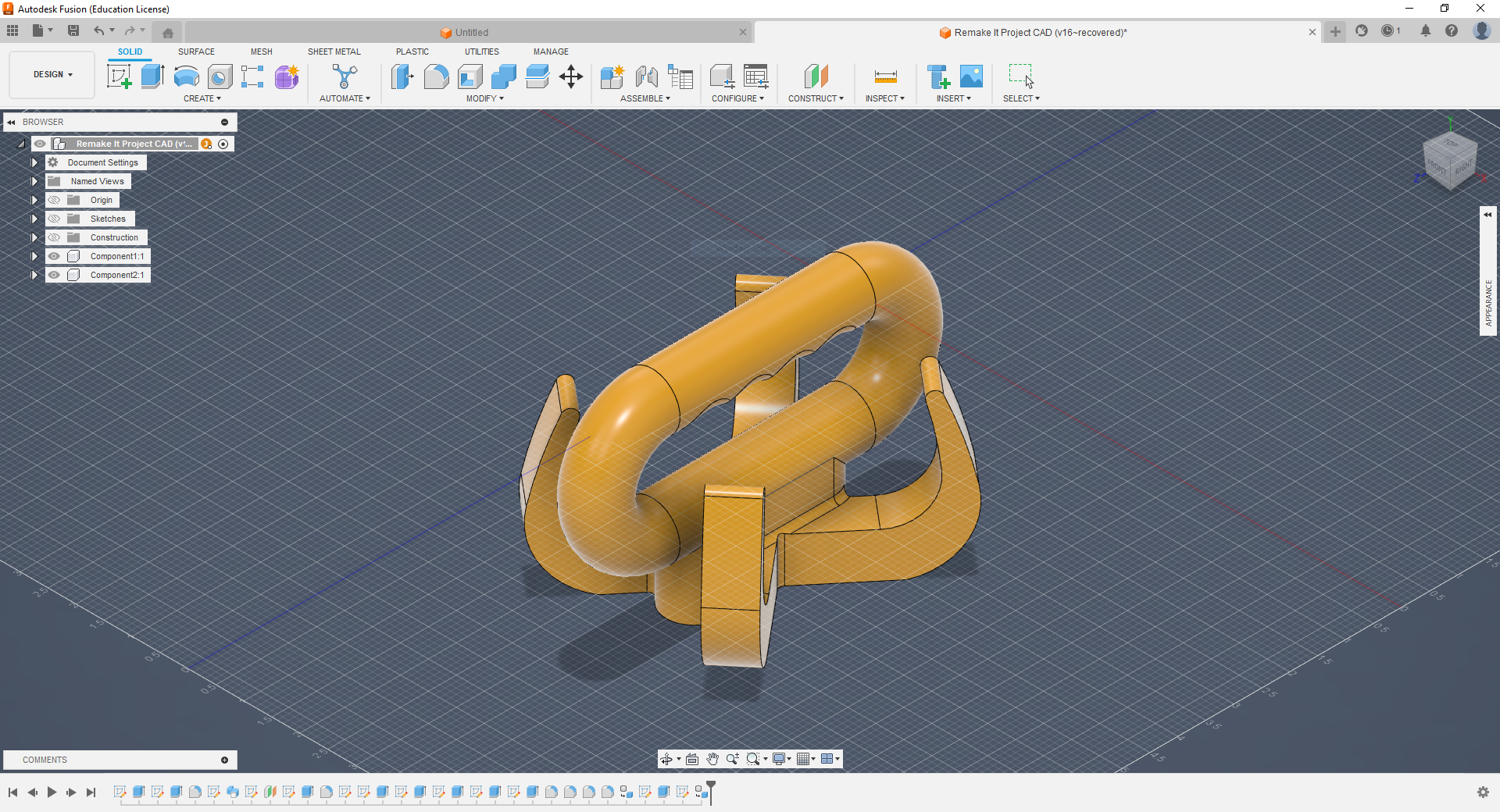
Task: Toggle visibility of the Construction folder
Action: pyautogui.click(x=54, y=237)
